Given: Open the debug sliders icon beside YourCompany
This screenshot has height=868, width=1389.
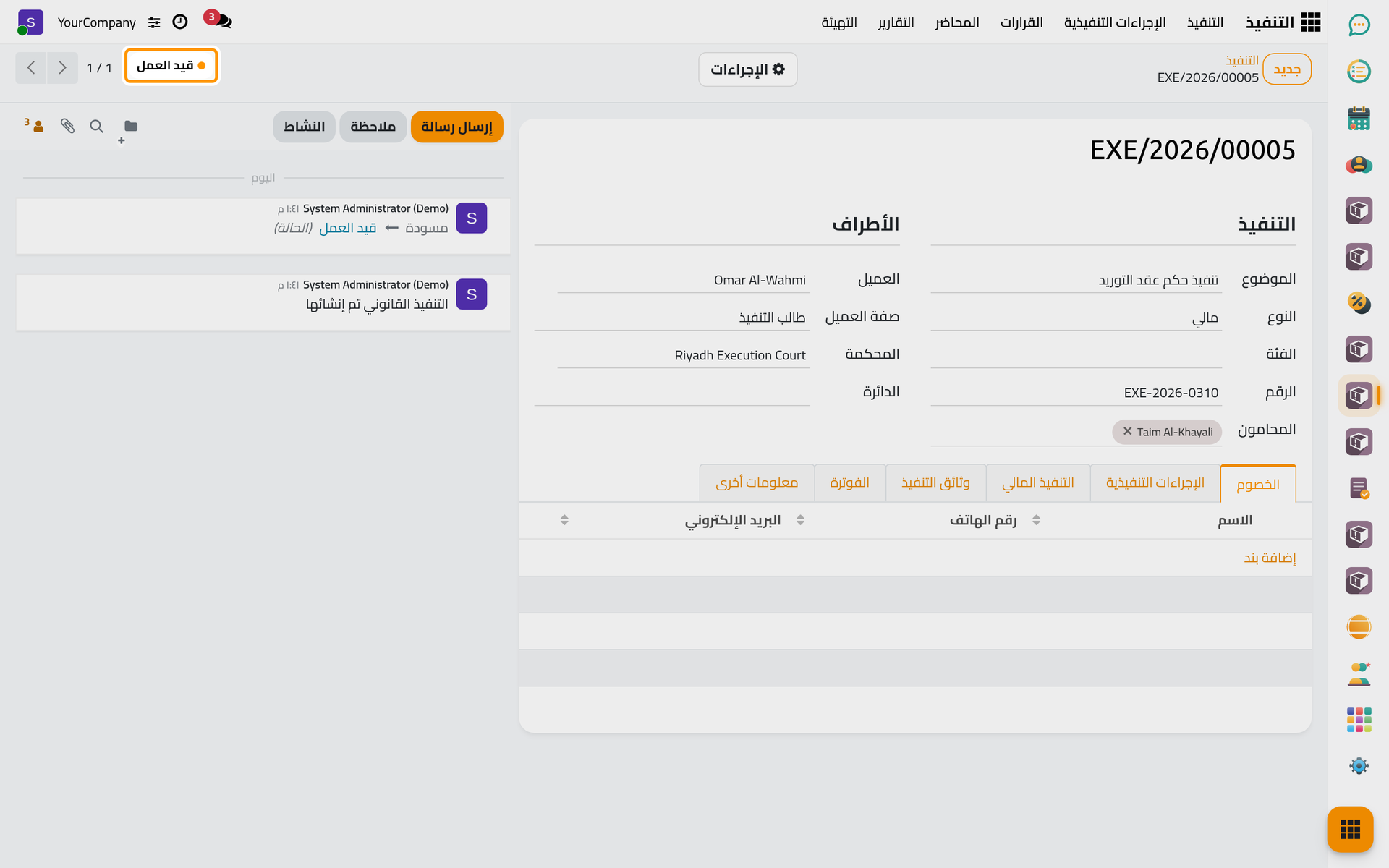Looking at the screenshot, I should (154, 22).
